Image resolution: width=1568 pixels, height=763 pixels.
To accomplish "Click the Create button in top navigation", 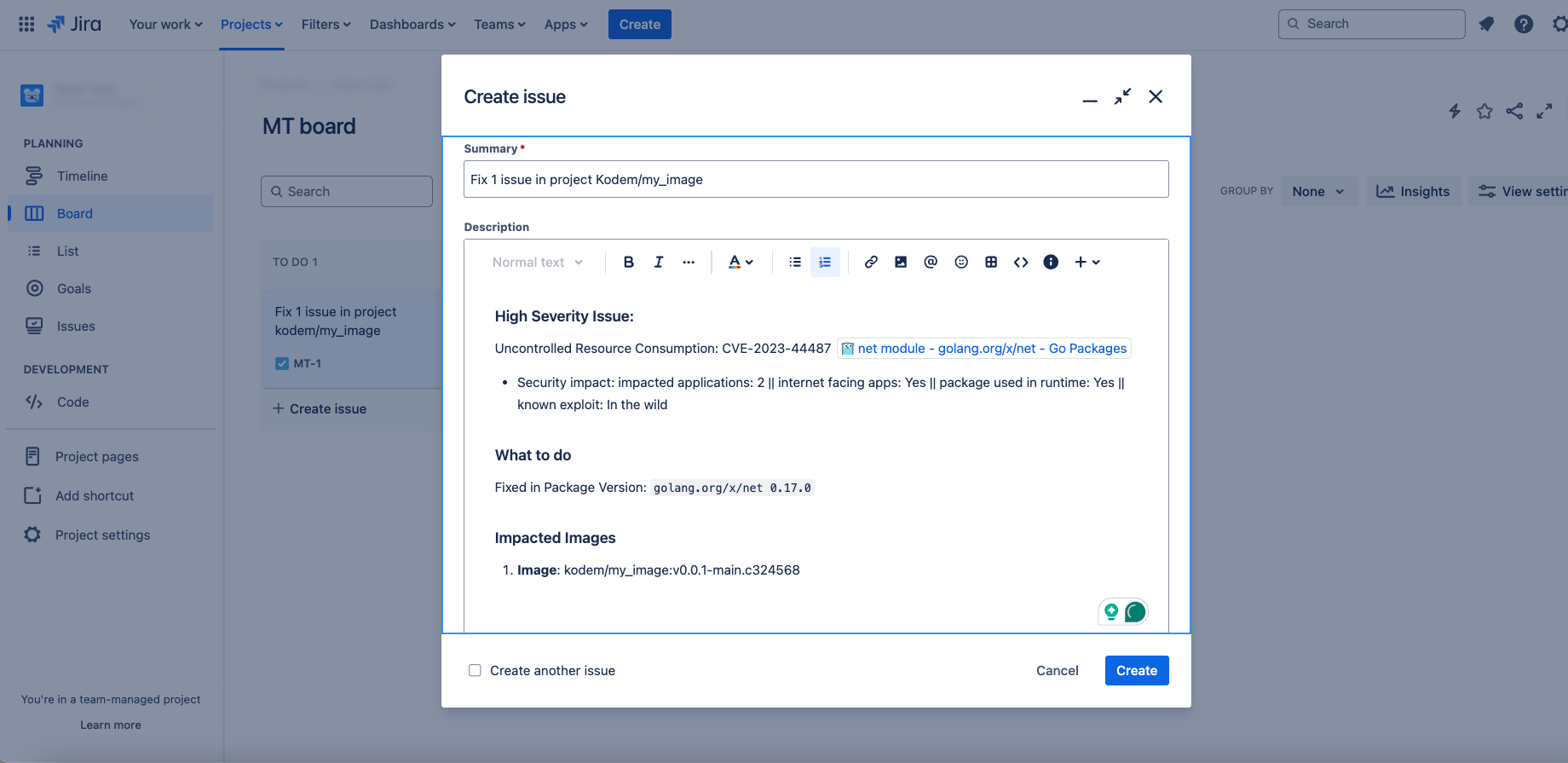I will click(640, 24).
